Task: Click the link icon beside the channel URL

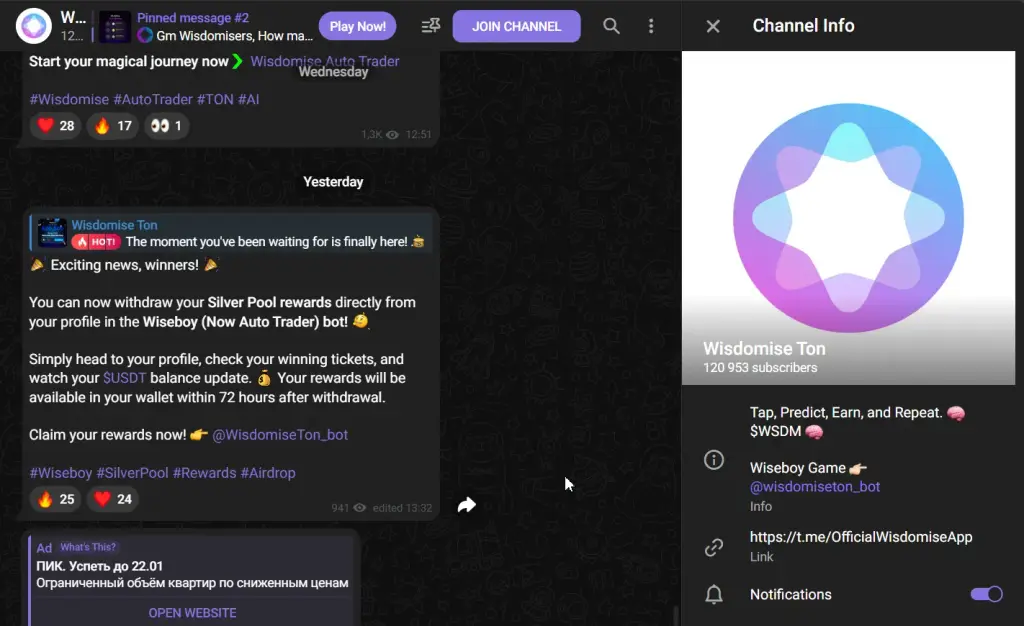Action: click(x=714, y=547)
